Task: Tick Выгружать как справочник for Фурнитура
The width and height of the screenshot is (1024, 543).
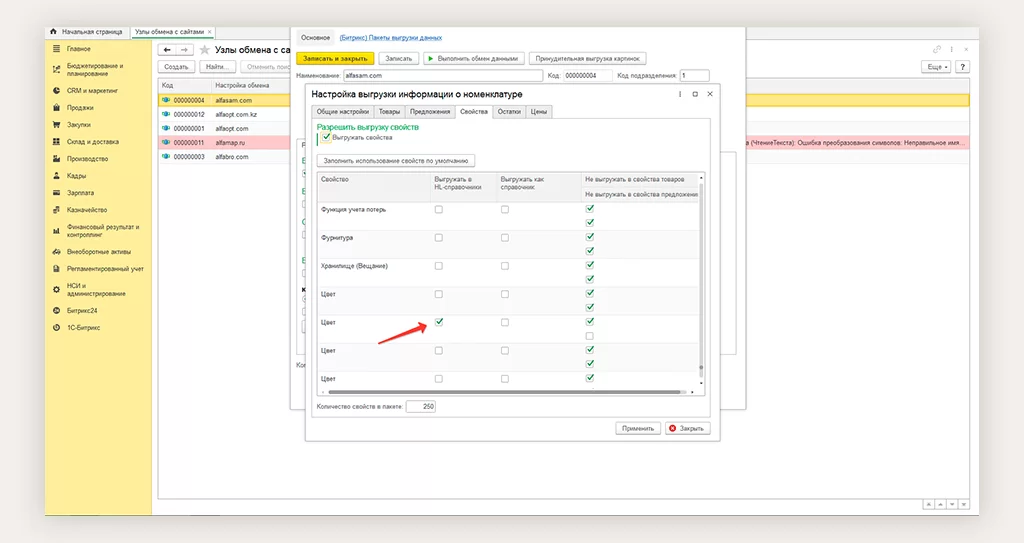Action: point(505,237)
